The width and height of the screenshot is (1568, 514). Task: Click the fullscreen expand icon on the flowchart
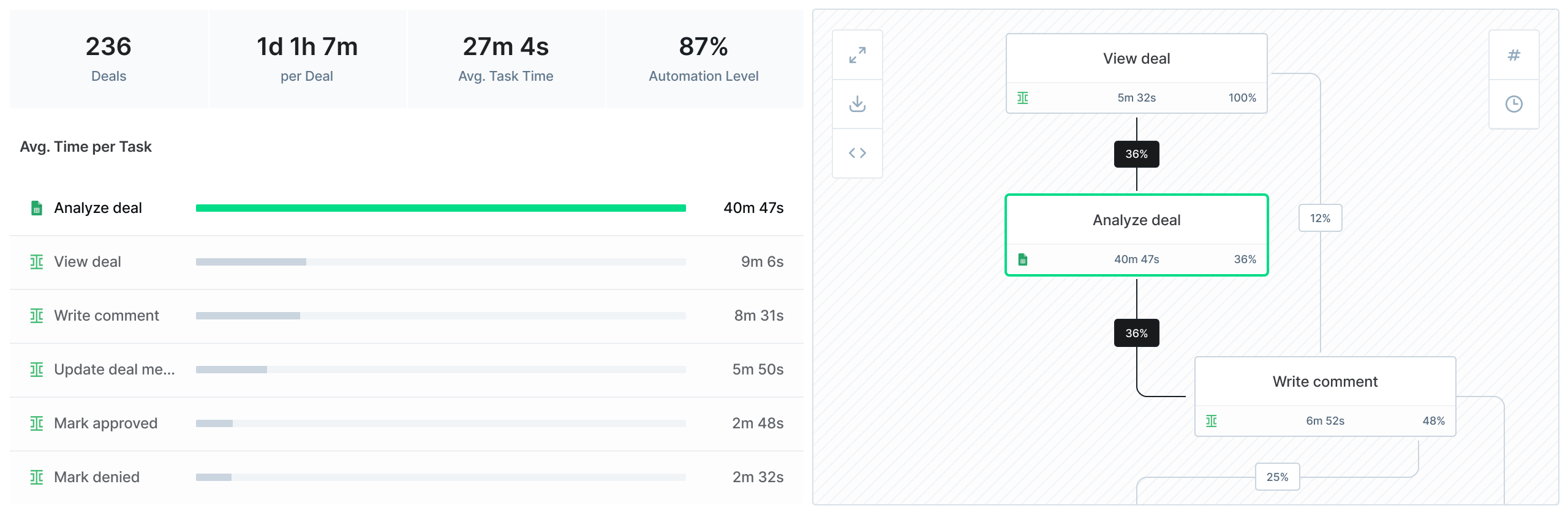tap(857, 55)
